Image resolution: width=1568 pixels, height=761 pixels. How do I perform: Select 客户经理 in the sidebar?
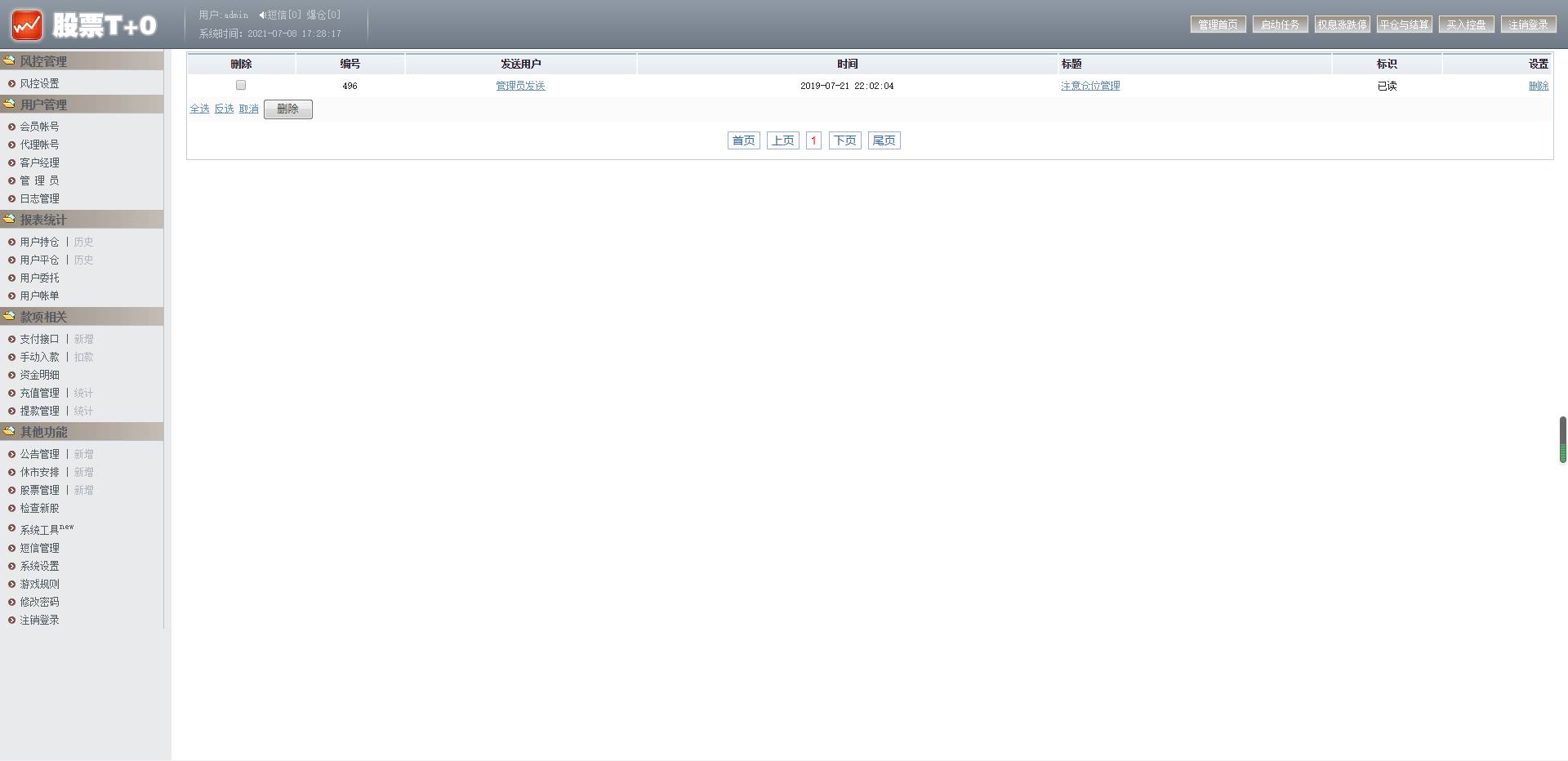[x=39, y=162]
